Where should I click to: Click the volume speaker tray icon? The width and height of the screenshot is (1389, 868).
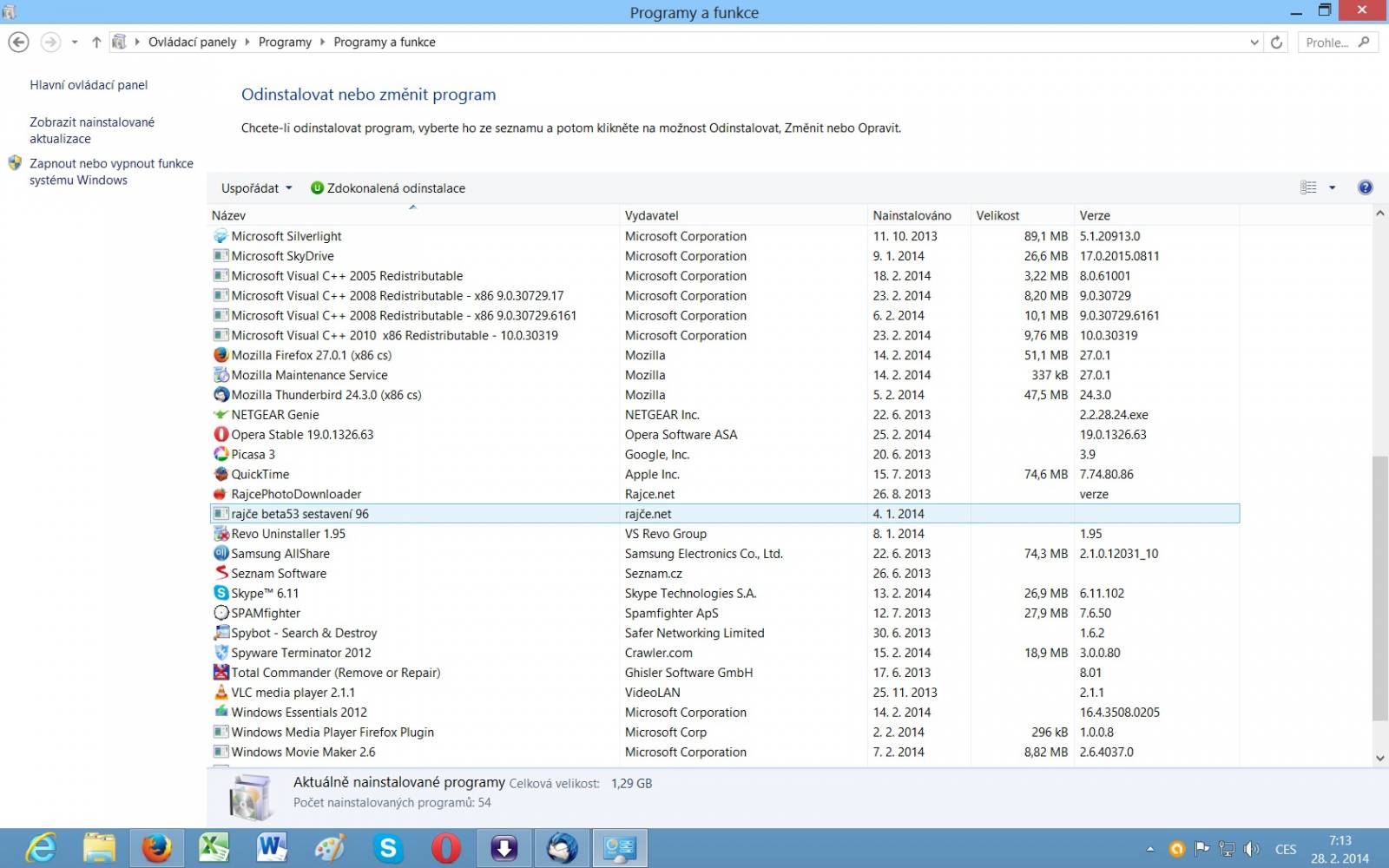tap(1251, 849)
